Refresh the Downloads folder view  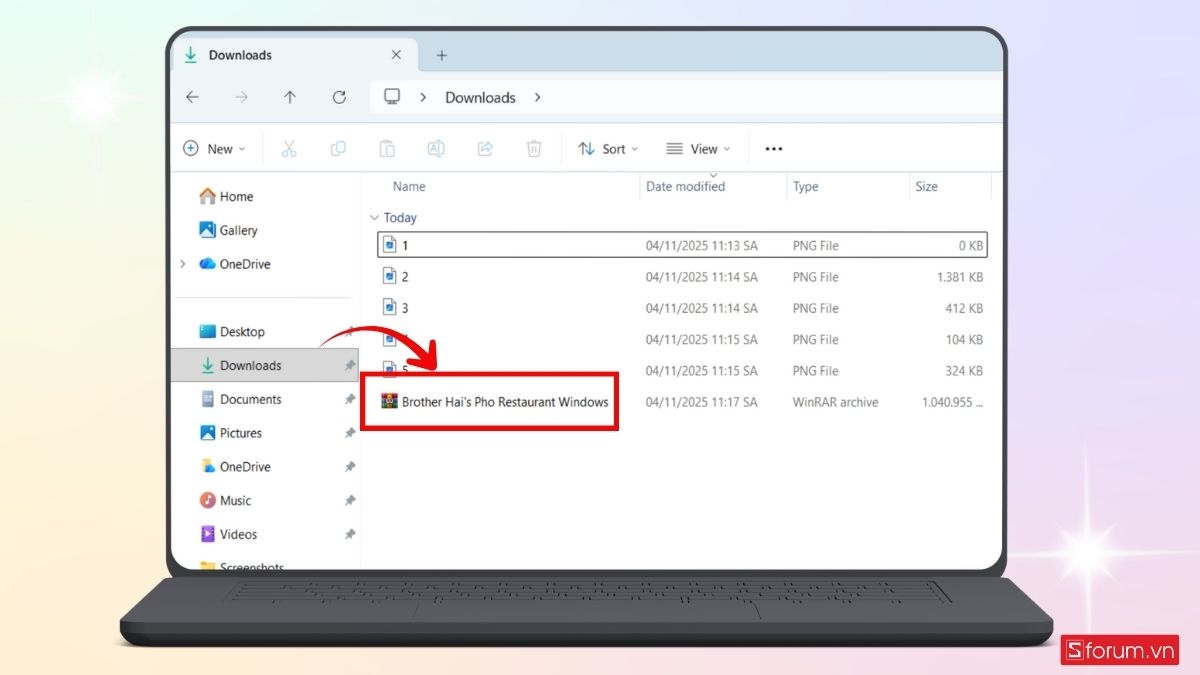coord(339,97)
